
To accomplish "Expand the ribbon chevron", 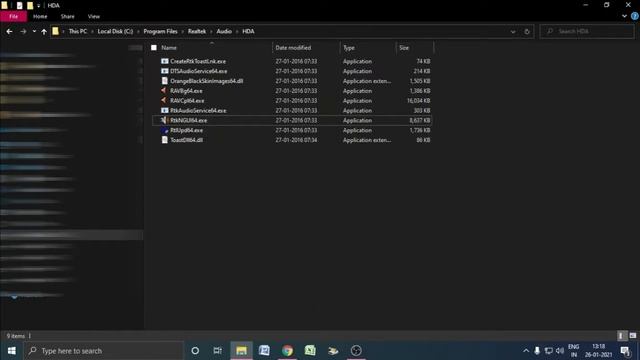I will click(624, 16).
